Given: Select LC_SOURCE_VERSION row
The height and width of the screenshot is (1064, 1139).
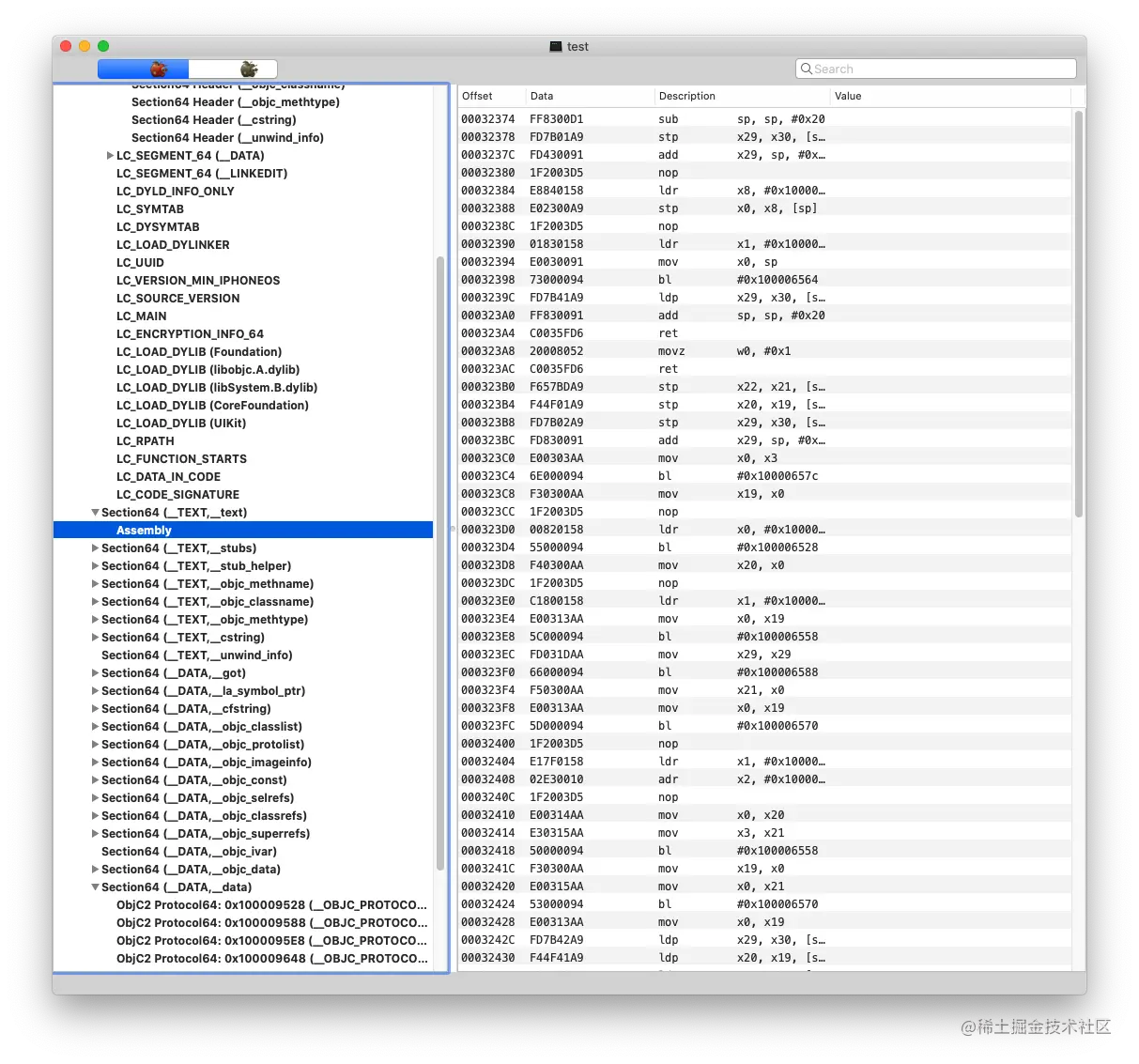Looking at the screenshot, I should tap(243, 299).
